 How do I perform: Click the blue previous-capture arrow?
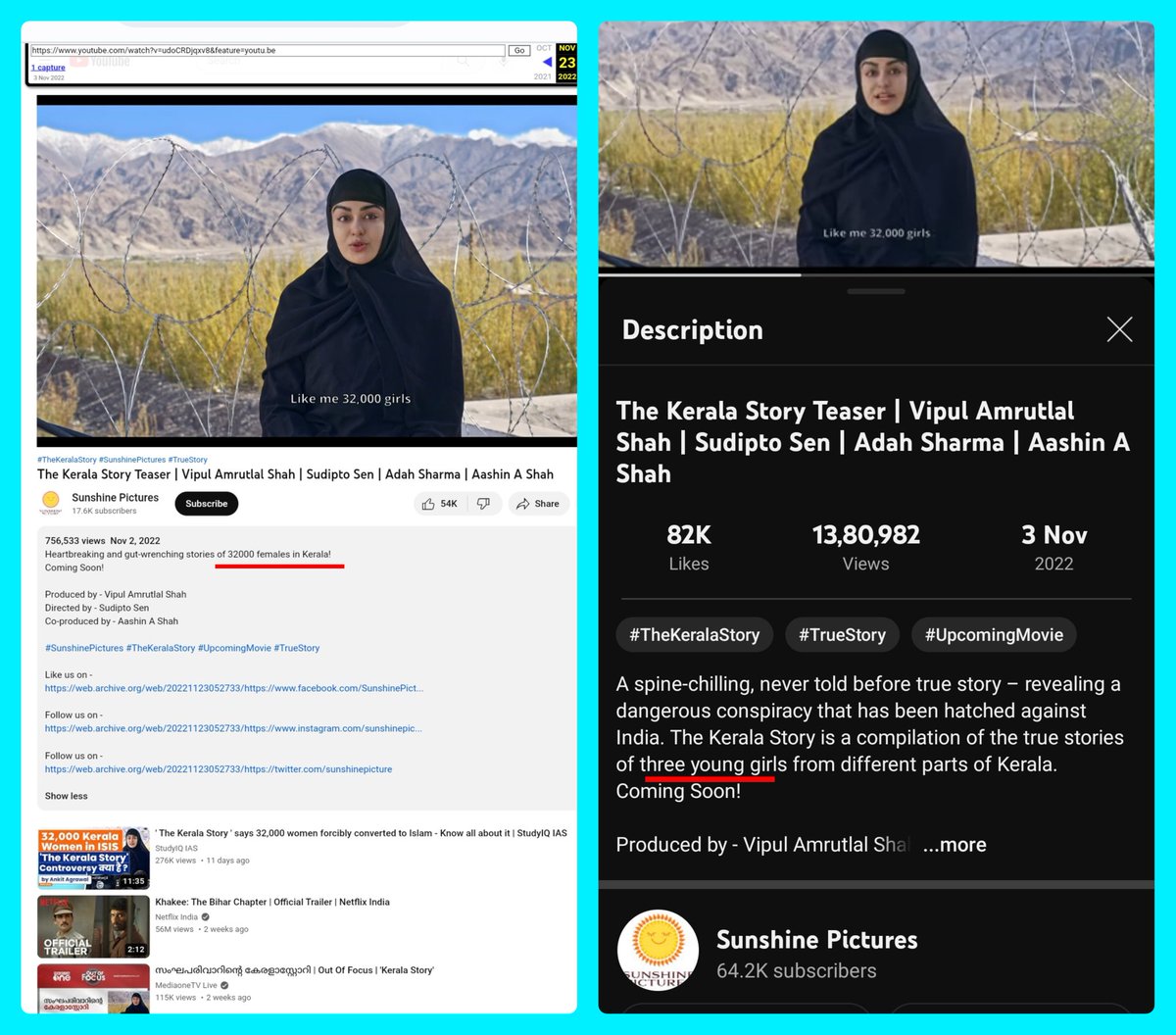coord(547,63)
